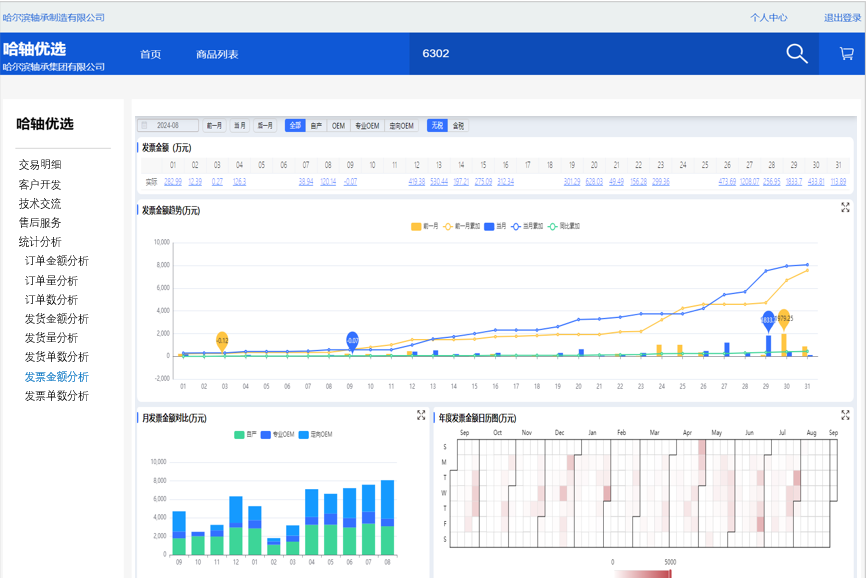Toggle the 专业OEM series in the monthly comparison legend
The height and width of the screenshot is (578, 867).
tap(278, 435)
